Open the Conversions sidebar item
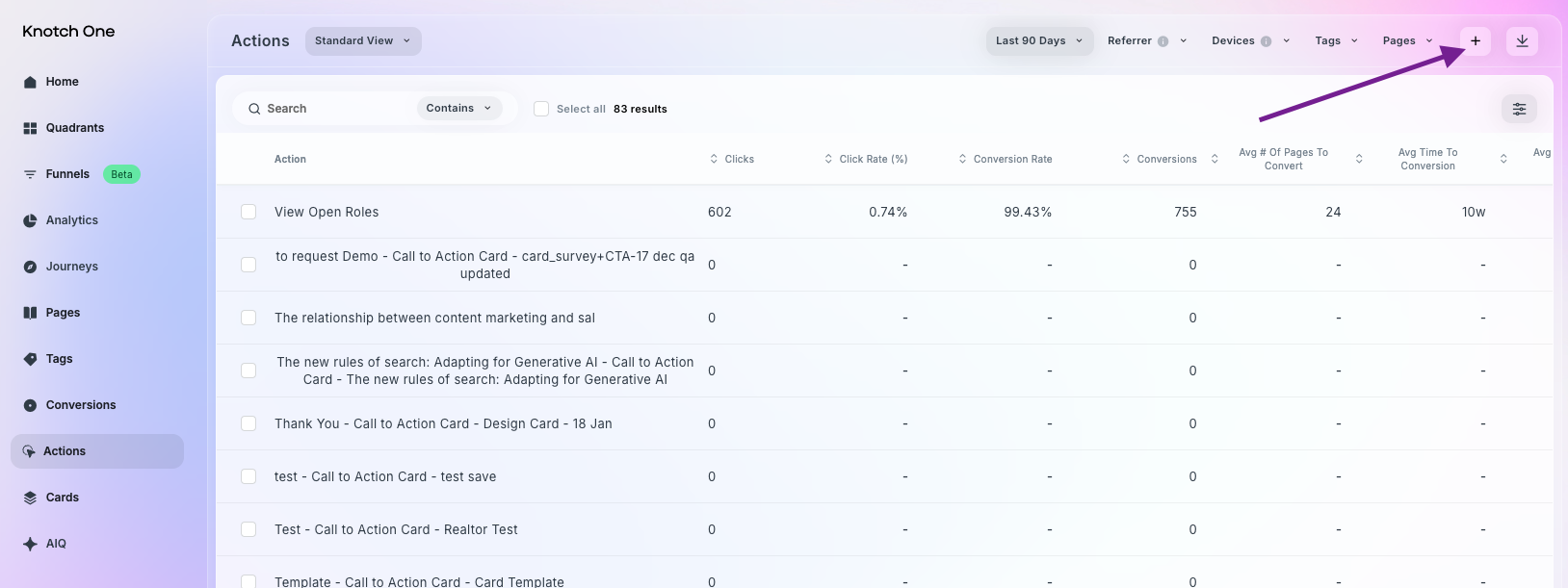The image size is (1568, 588). 80,405
